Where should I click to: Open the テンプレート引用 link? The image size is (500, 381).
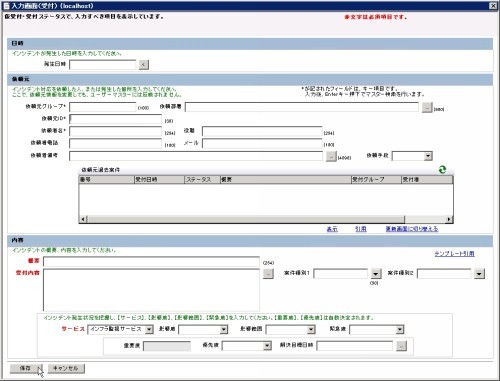(454, 254)
